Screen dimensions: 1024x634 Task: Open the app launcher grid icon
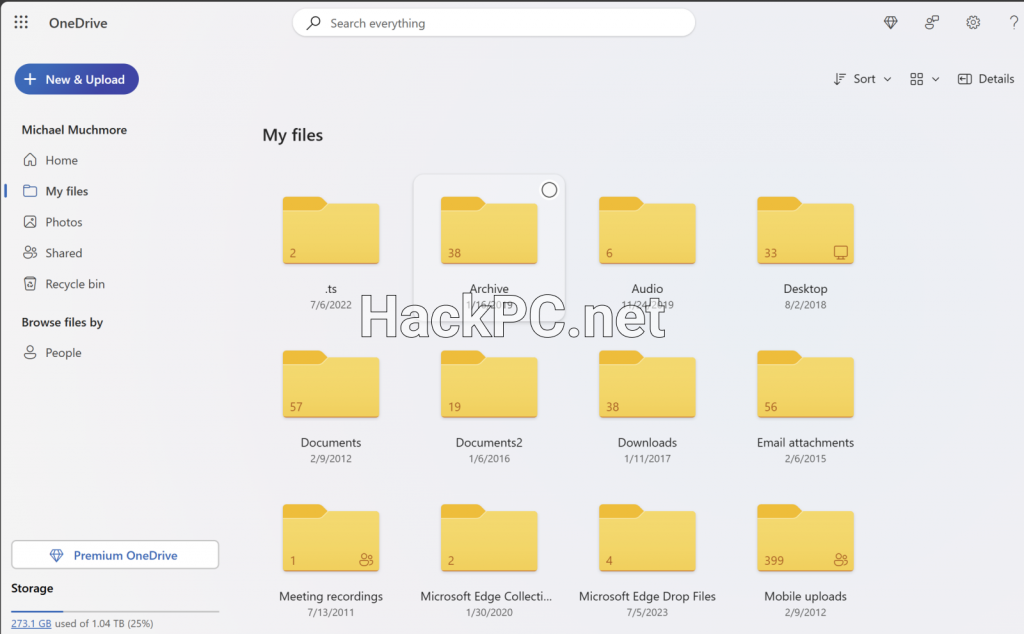(21, 23)
